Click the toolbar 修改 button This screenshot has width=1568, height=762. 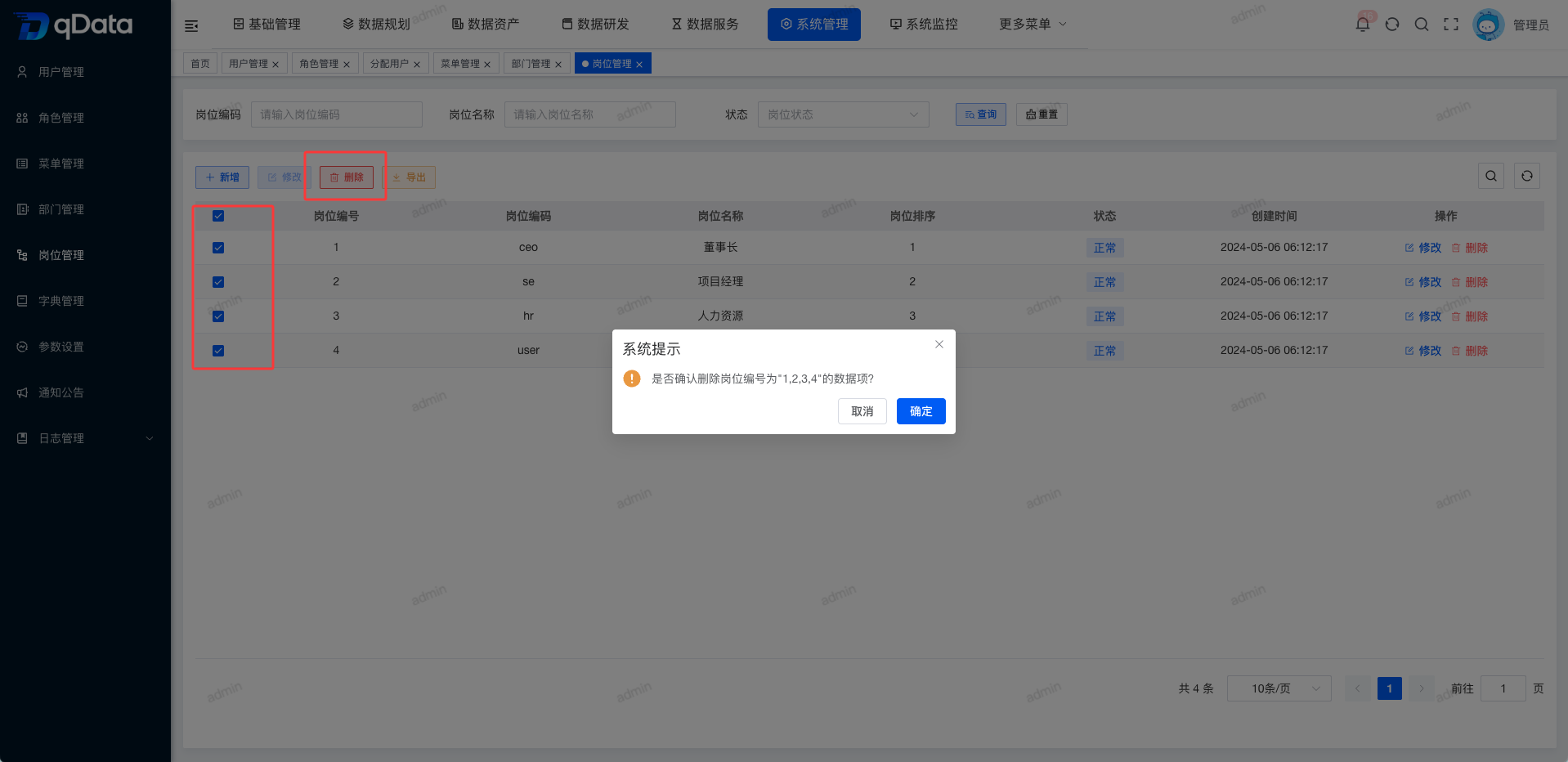pos(284,177)
